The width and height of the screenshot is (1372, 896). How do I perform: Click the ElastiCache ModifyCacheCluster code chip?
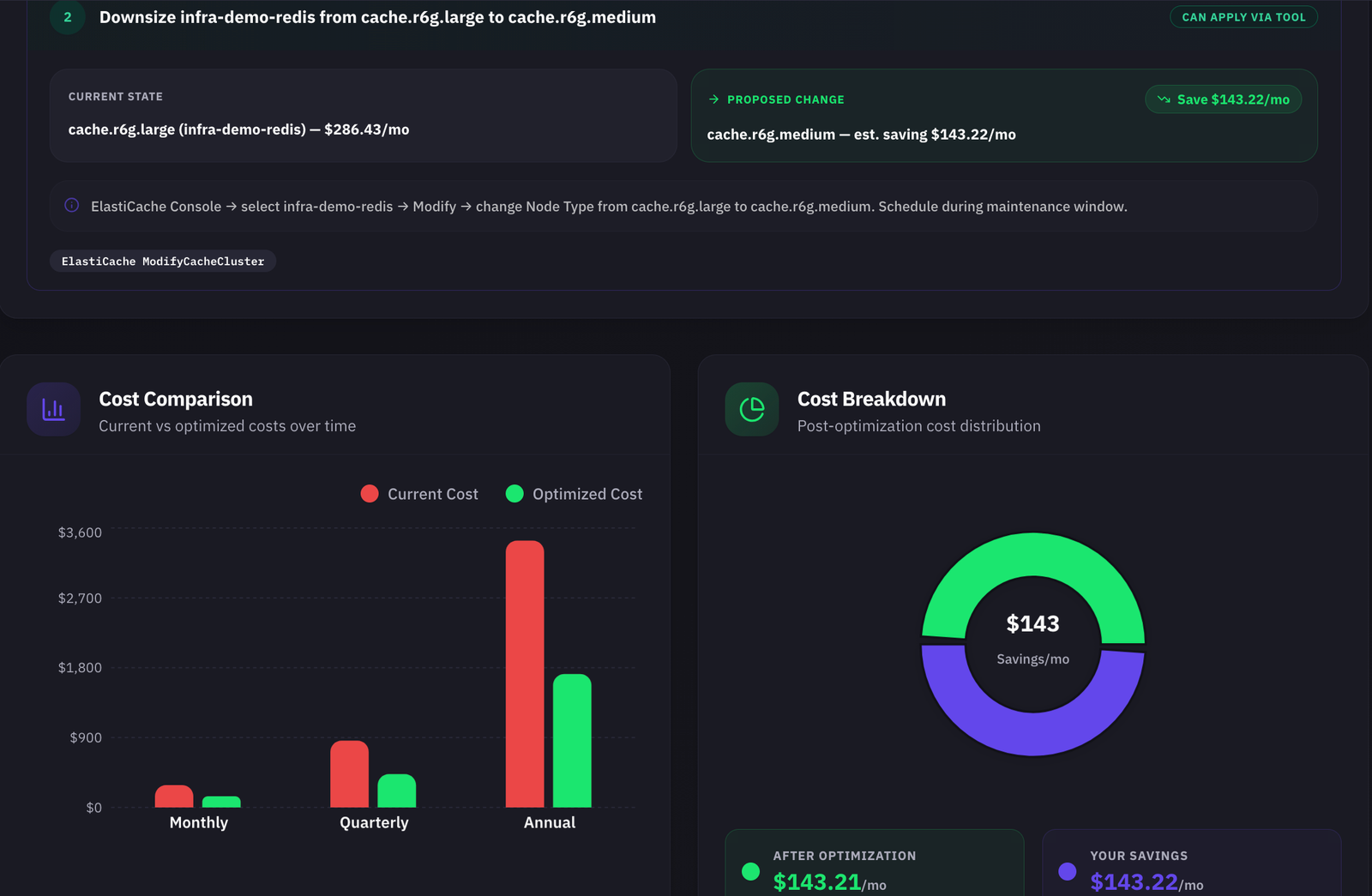coord(163,262)
